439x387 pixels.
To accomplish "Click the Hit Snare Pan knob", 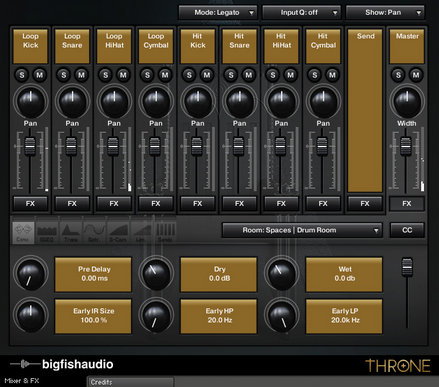I will [240, 102].
